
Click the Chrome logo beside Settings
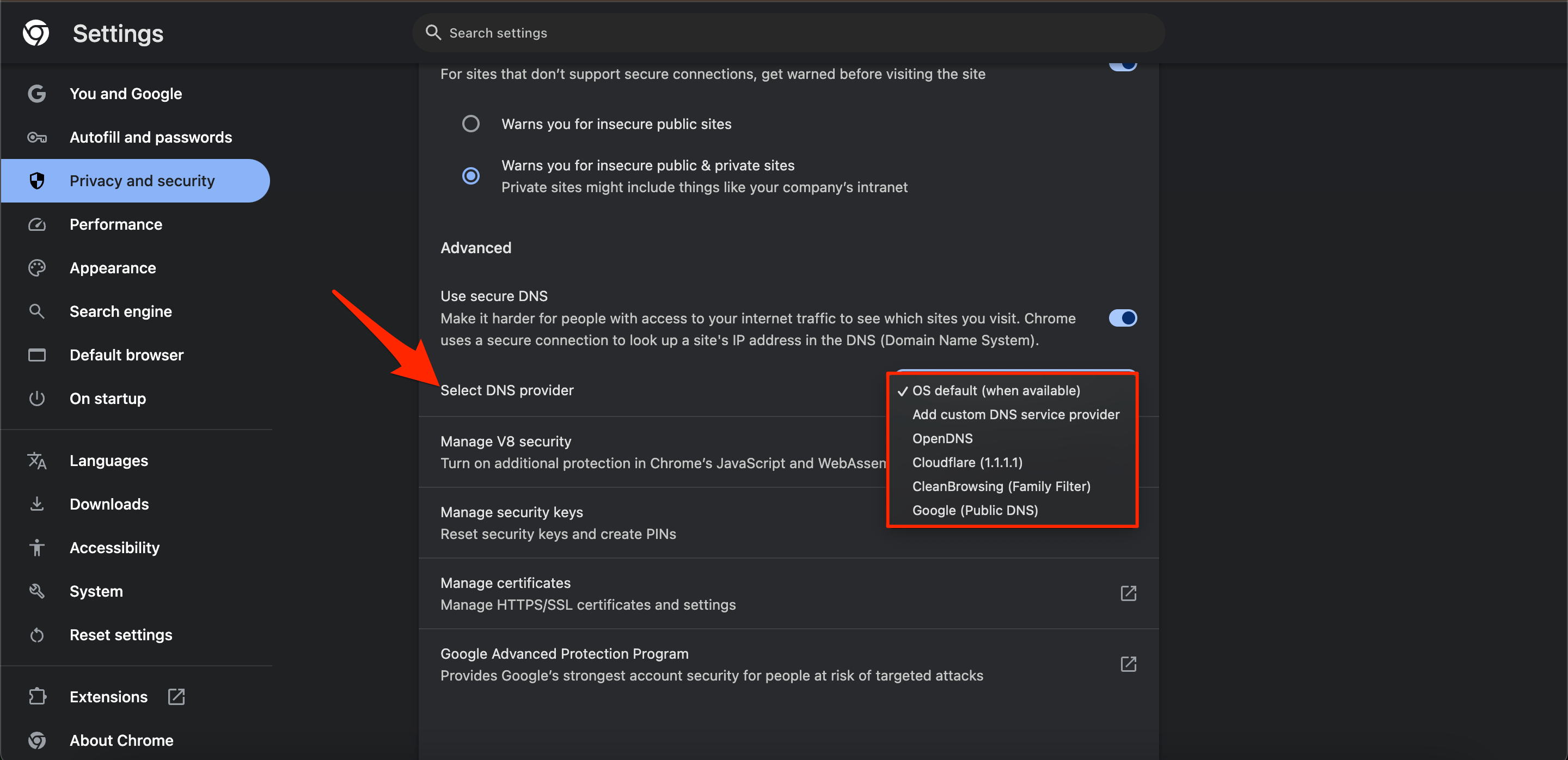[36, 33]
